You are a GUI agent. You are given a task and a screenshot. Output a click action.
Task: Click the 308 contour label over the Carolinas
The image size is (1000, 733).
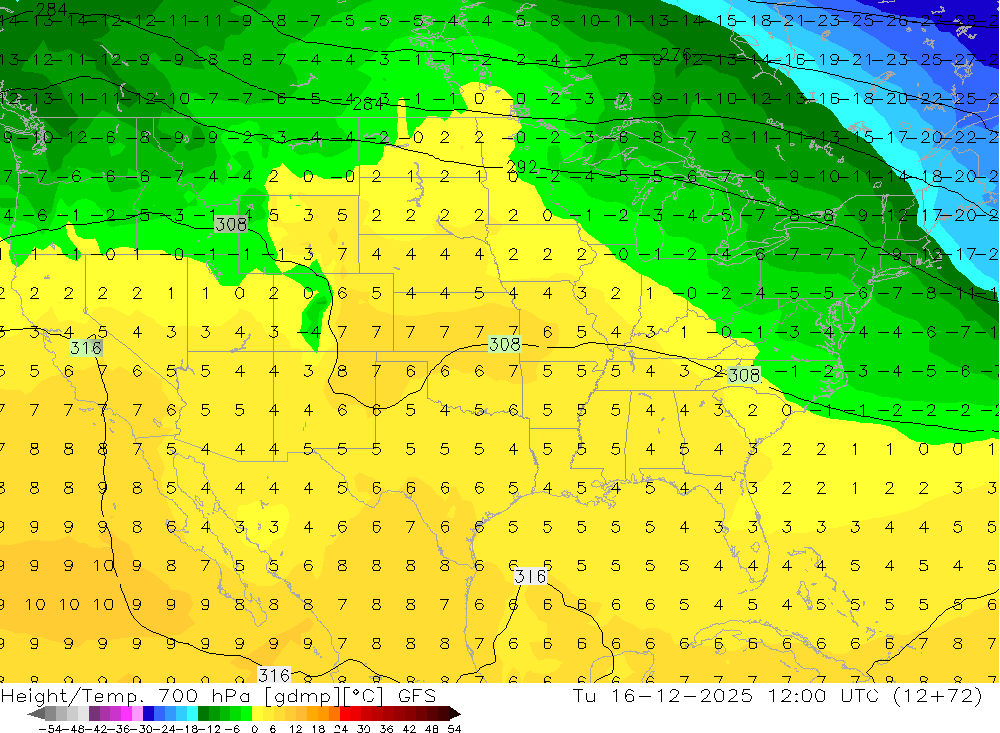tap(744, 375)
